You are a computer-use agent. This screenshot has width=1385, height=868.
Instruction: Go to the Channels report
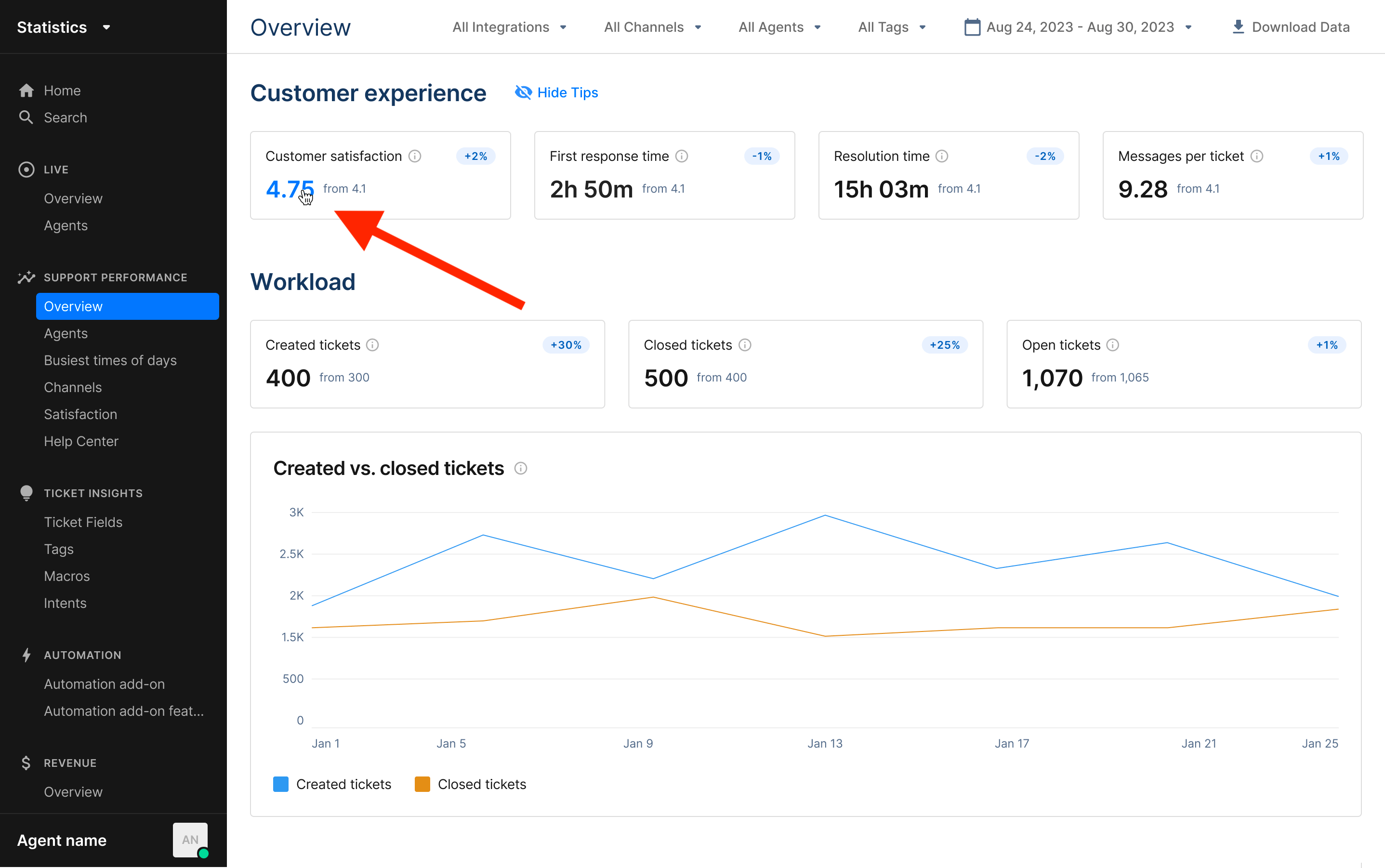(x=73, y=387)
